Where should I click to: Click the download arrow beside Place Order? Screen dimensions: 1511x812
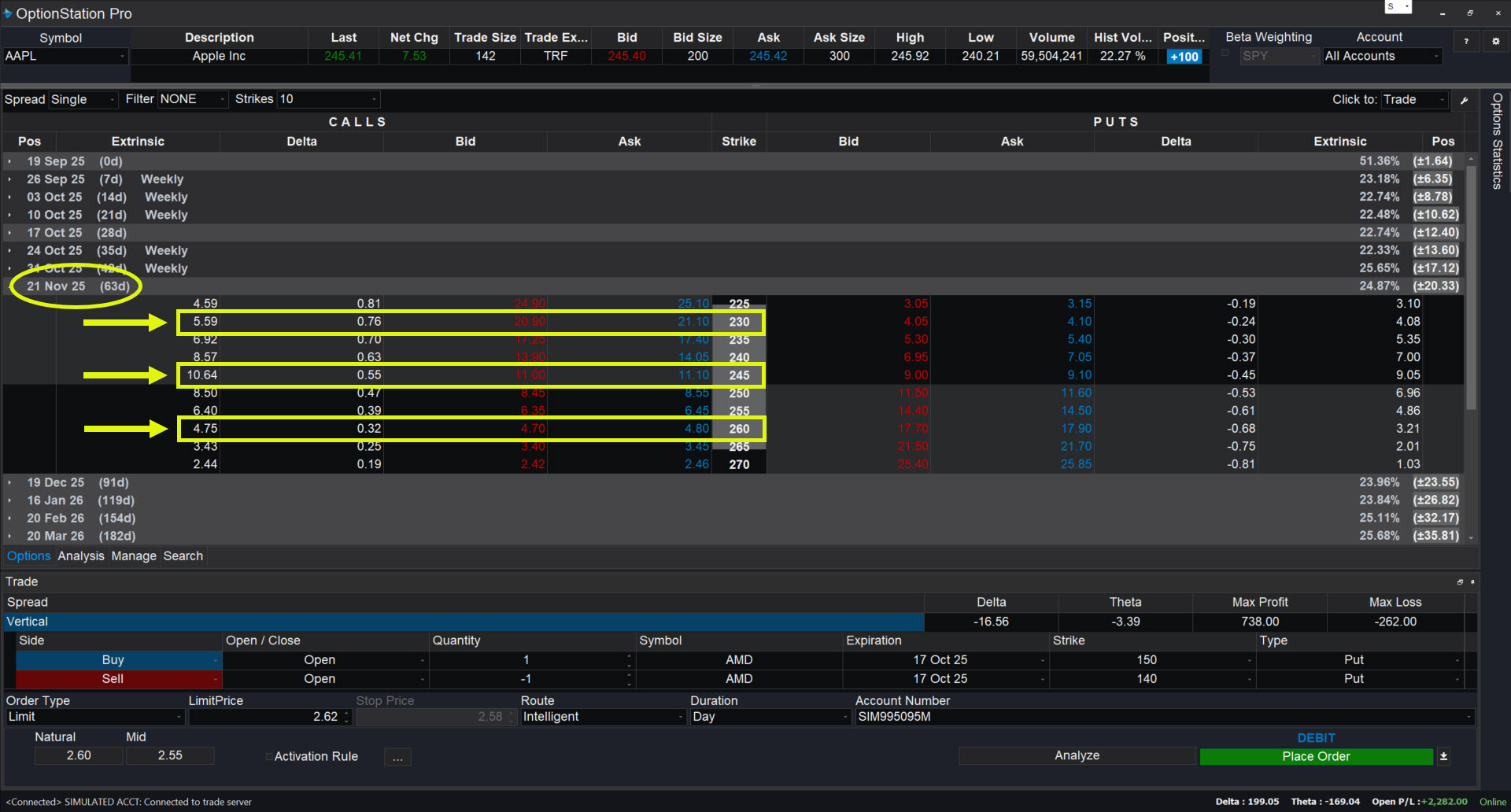(1443, 756)
